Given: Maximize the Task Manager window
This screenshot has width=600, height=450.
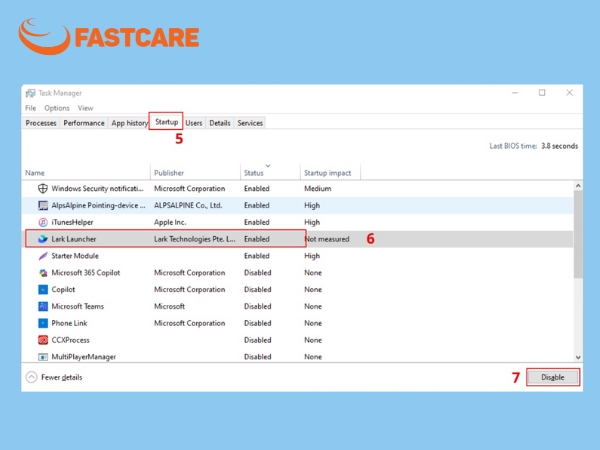Looking at the screenshot, I should [x=542, y=93].
